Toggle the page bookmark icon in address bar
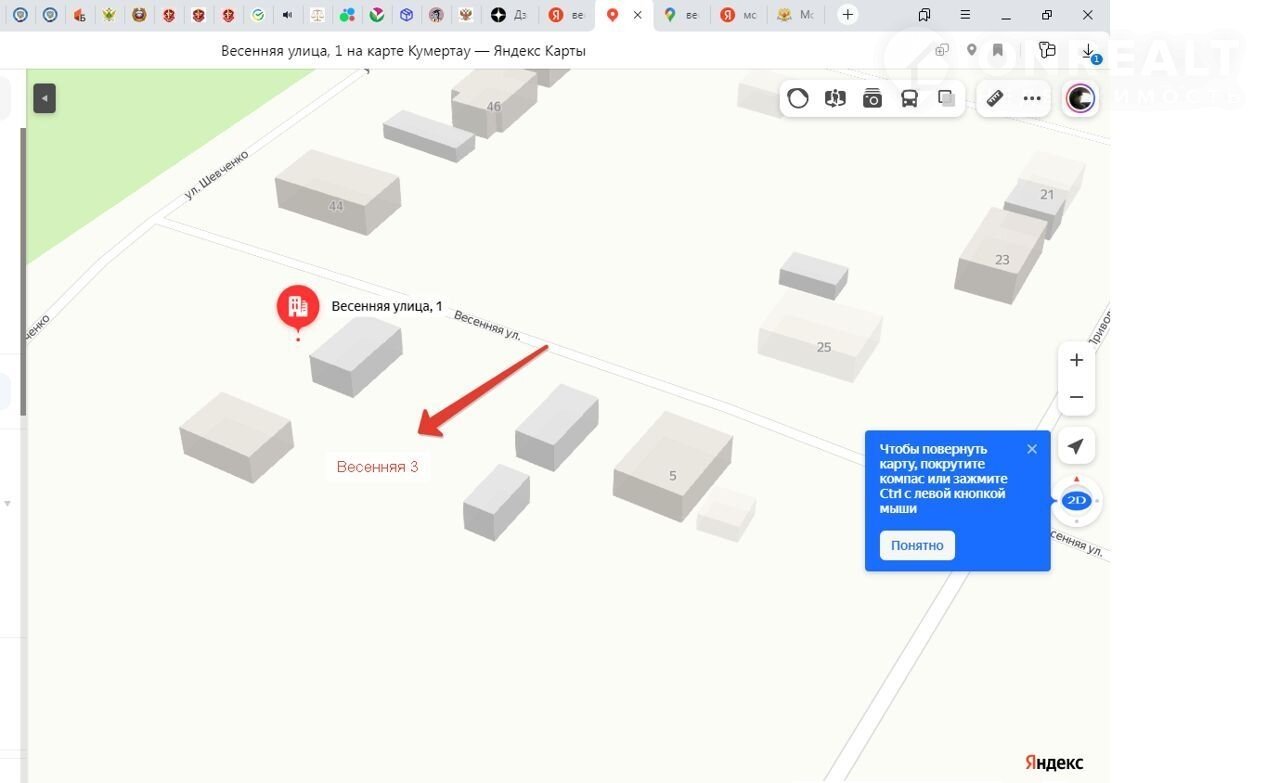 [x=998, y=51]
